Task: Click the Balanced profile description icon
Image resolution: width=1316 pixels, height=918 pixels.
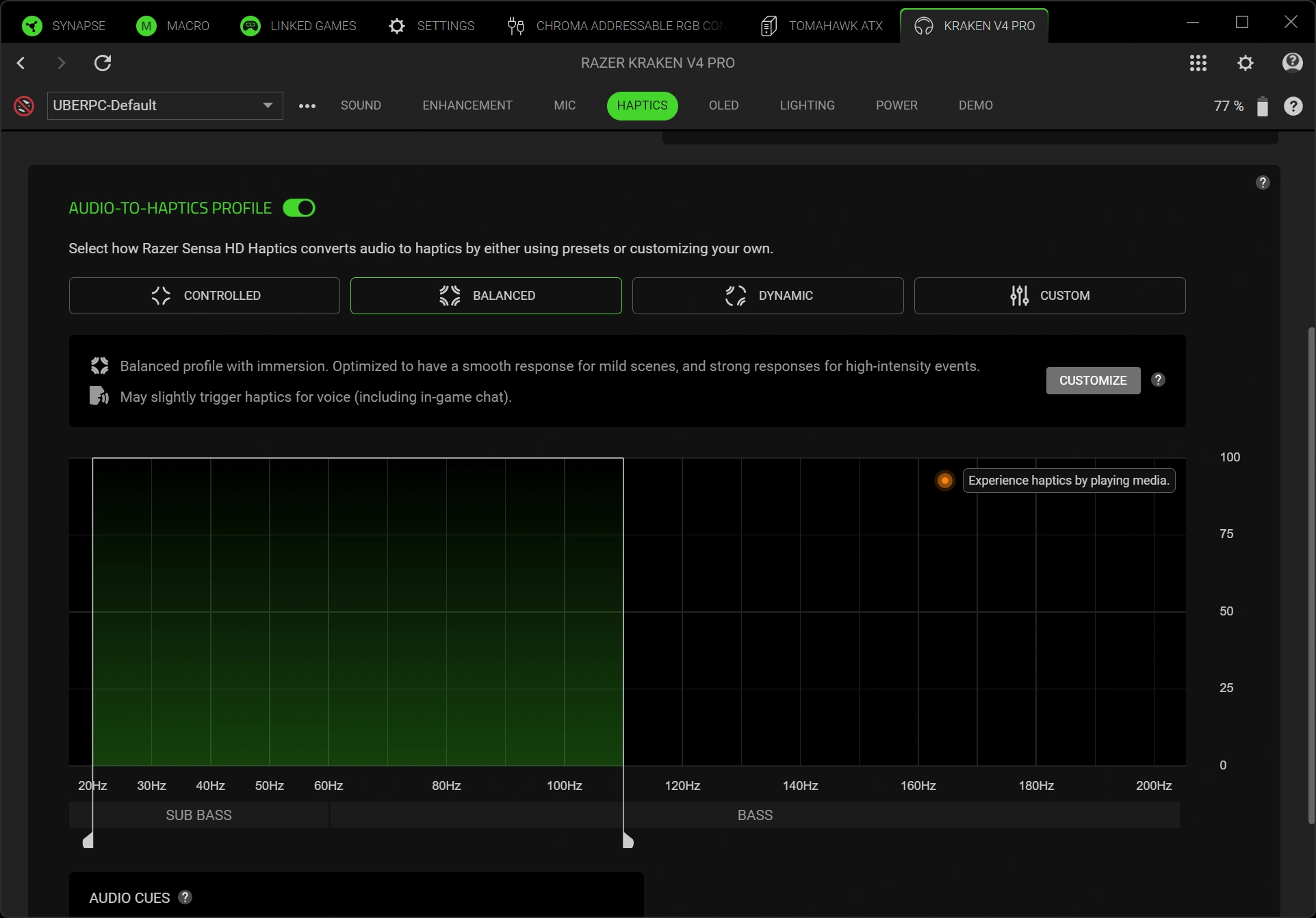Action: click(x=100, y=366)
